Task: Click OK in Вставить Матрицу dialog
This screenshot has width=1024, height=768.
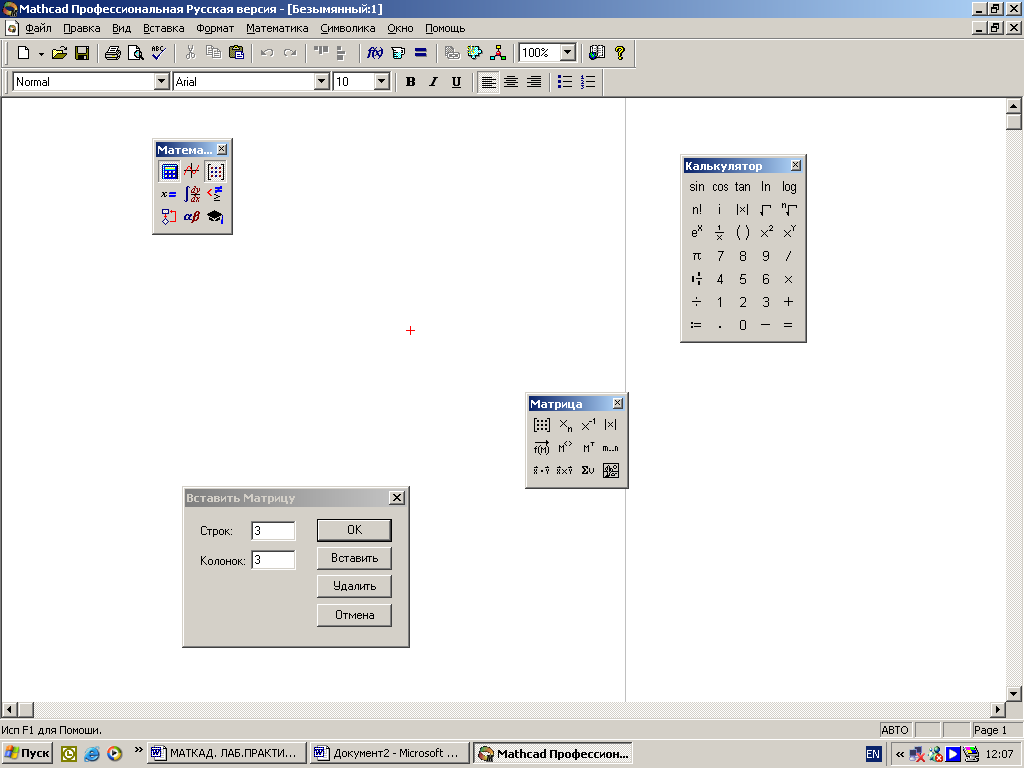Action: [355, 530]
